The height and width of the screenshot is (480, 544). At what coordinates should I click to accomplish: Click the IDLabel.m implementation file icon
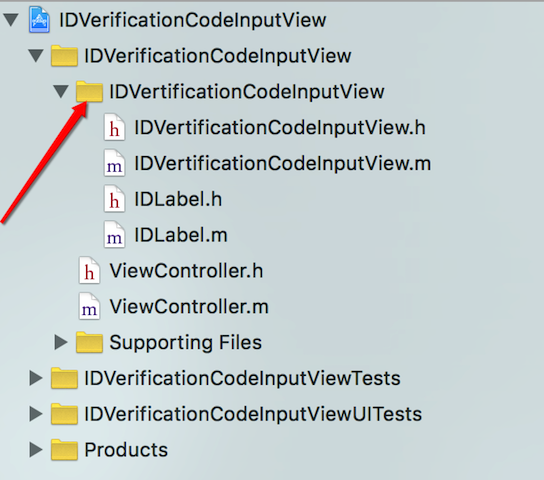point(114,235)
